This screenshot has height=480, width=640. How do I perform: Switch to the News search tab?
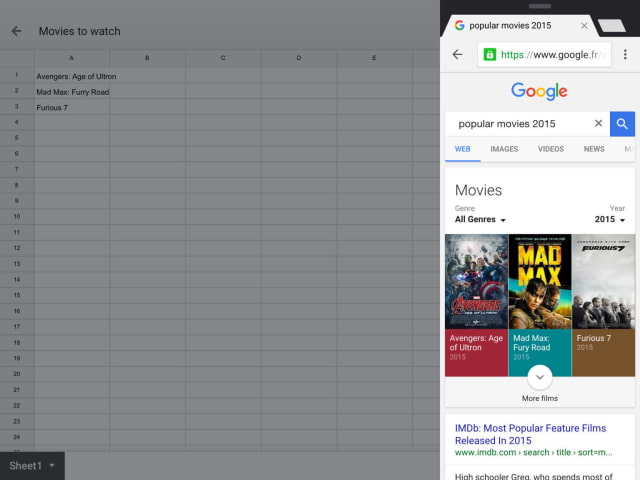pyautogui.click(x=594, y=149)
